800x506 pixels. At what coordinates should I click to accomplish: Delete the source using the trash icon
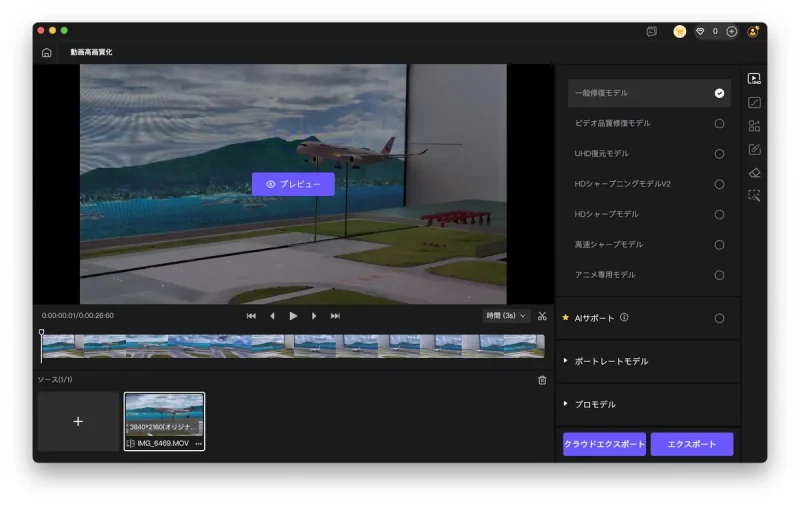point(542,380)
